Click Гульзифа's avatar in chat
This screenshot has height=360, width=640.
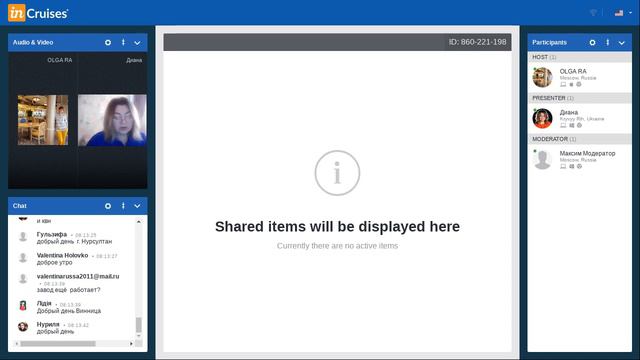point(23,237)
